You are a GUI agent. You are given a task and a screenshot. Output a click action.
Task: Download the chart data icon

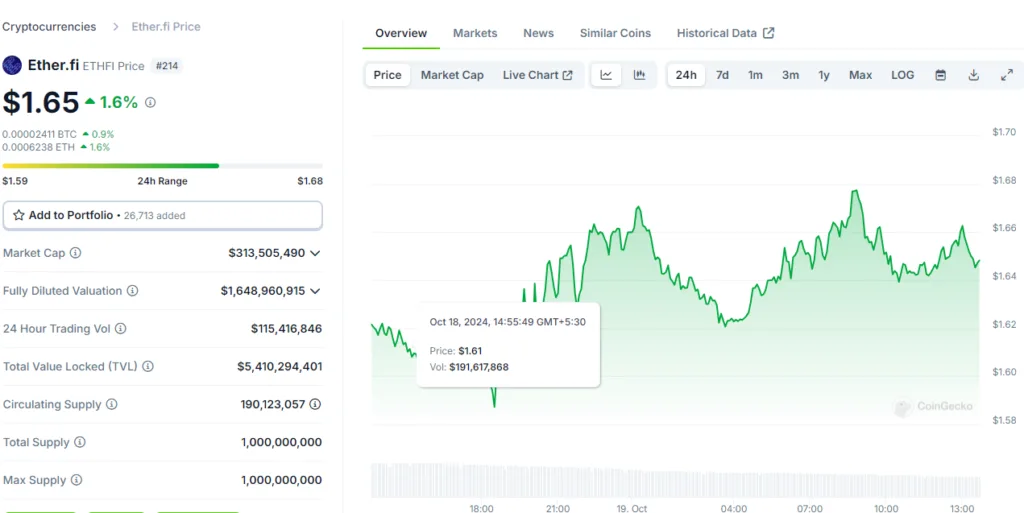pos(974,75)
